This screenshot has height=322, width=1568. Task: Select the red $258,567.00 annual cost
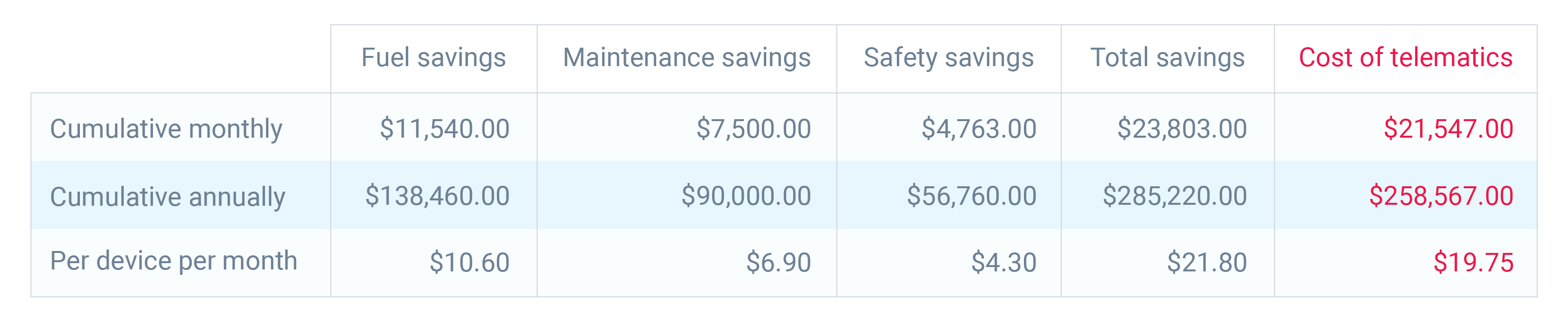tap(1441, 196)
